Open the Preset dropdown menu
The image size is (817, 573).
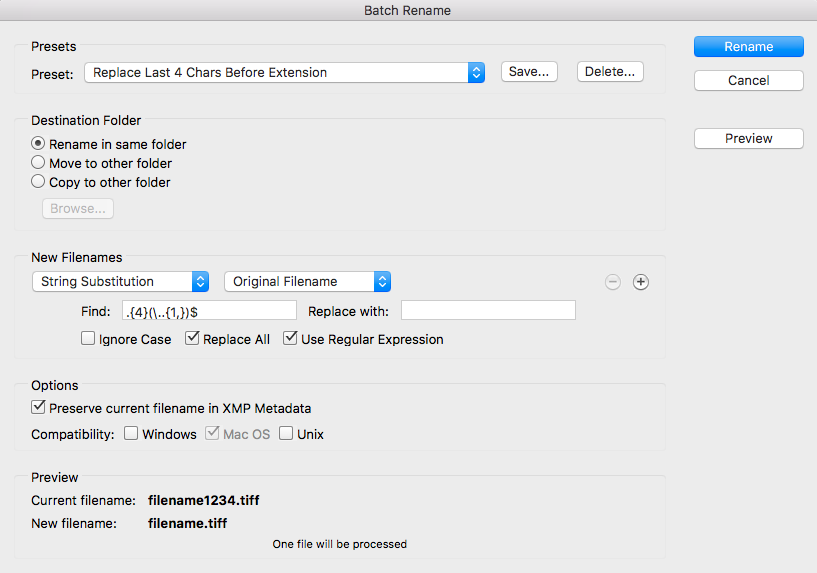tap(285, 72)
